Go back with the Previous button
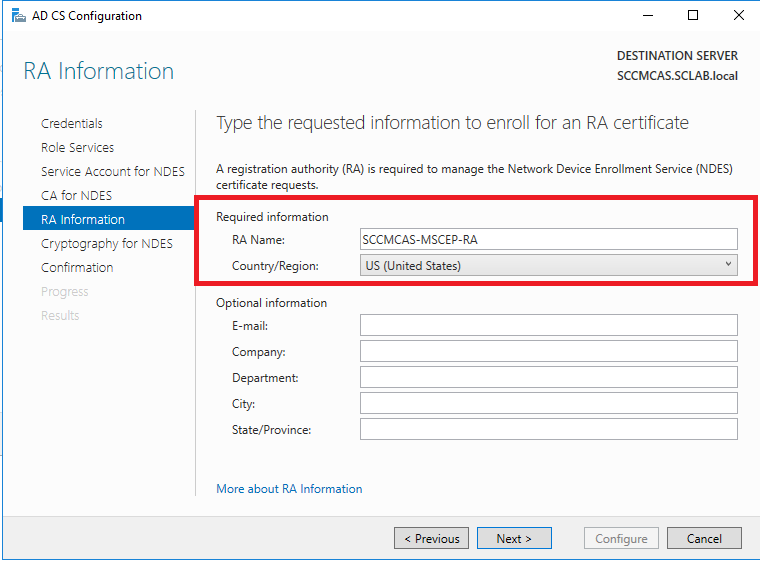Screen dimensions: 760x561 [x=432, y=538]
